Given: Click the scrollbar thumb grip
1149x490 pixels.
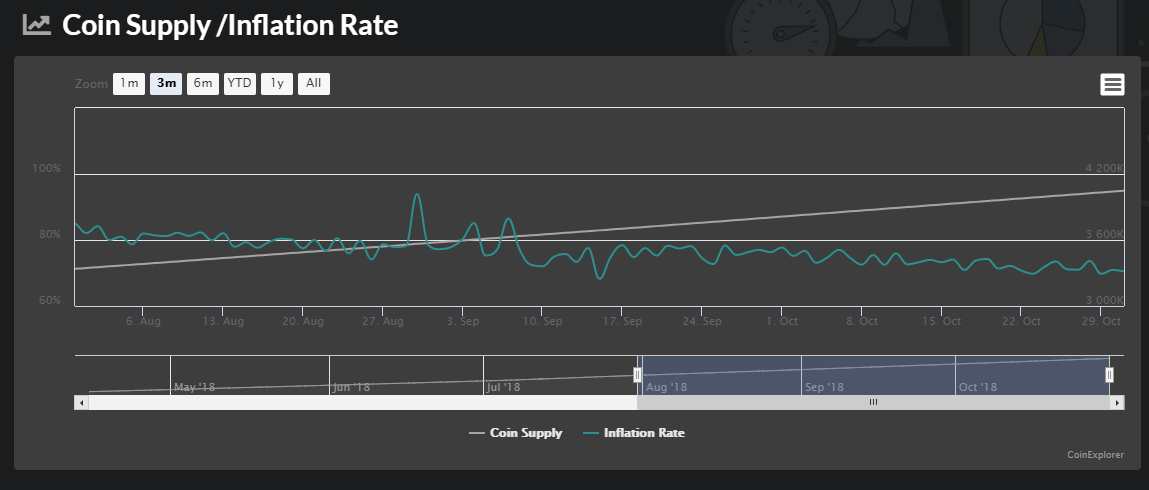Looking at the screenshot, I should [x=873, y=403].
